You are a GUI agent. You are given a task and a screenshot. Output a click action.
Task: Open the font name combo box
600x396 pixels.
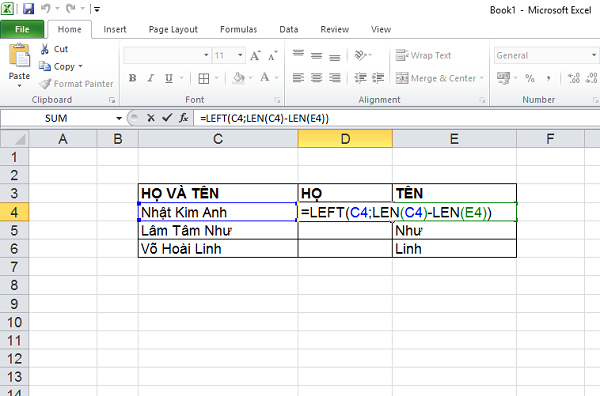(x=167, y=55)
